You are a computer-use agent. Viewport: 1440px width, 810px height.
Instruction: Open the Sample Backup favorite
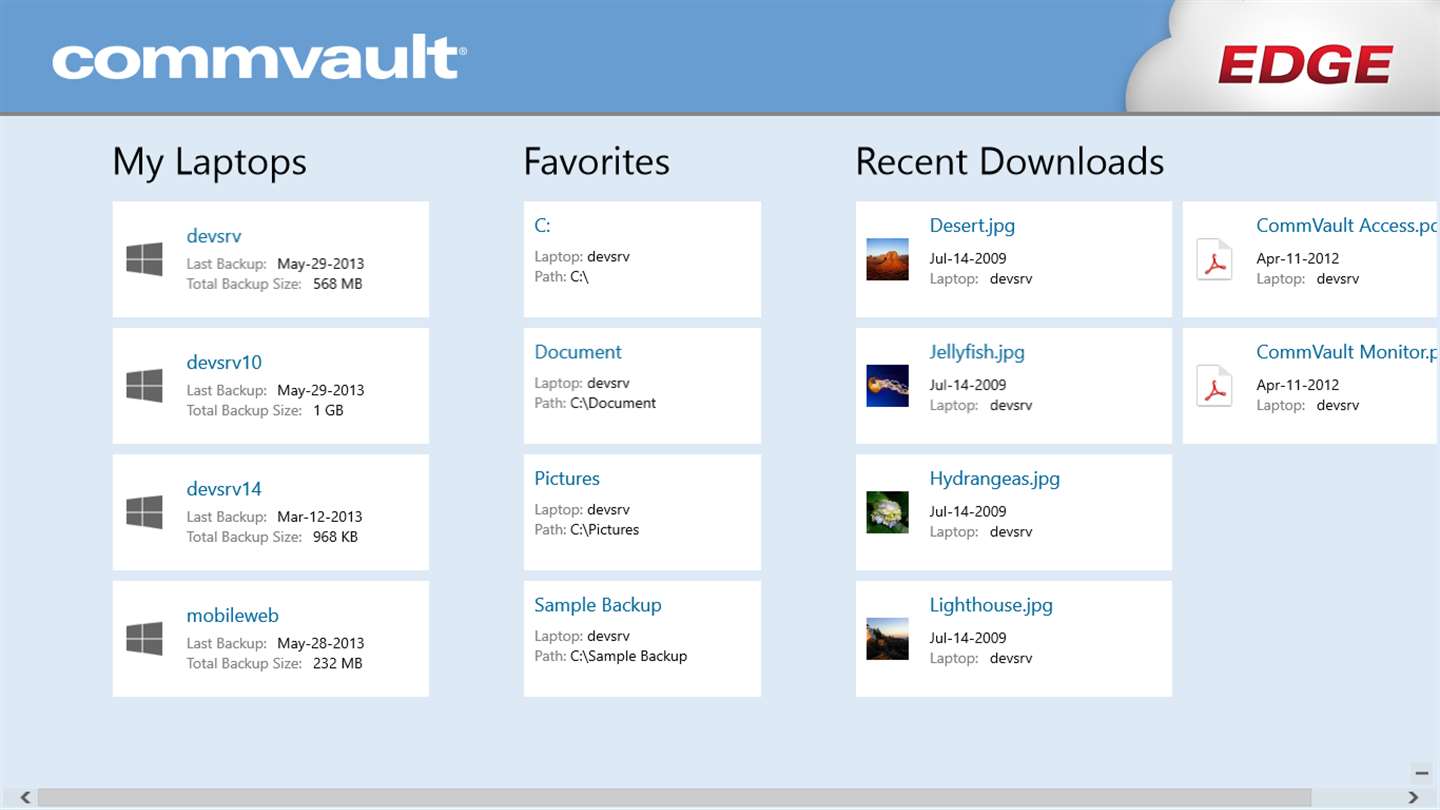[598, 605]
